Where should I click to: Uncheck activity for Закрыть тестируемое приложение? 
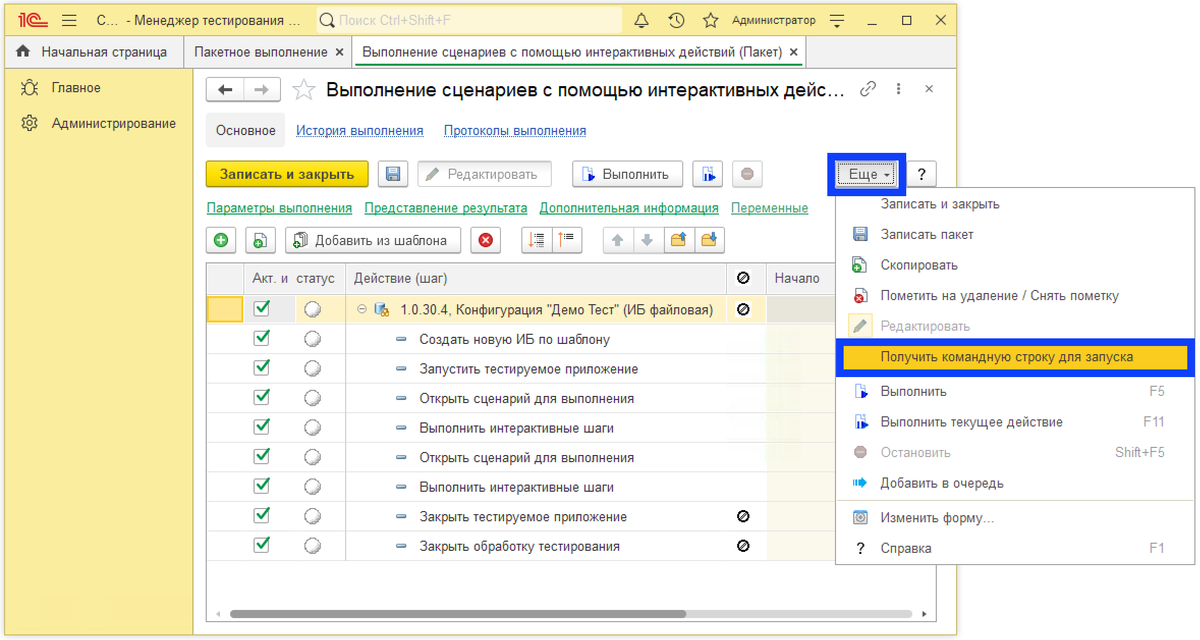click(x=262, y=516)
